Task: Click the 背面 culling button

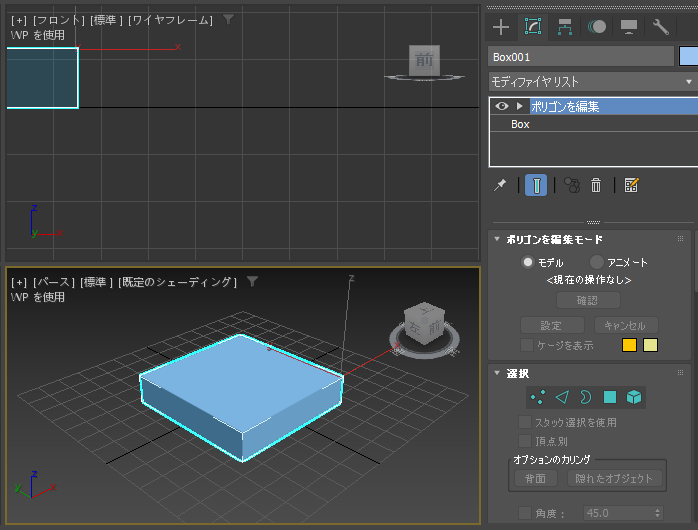Action: coord(536,478)
